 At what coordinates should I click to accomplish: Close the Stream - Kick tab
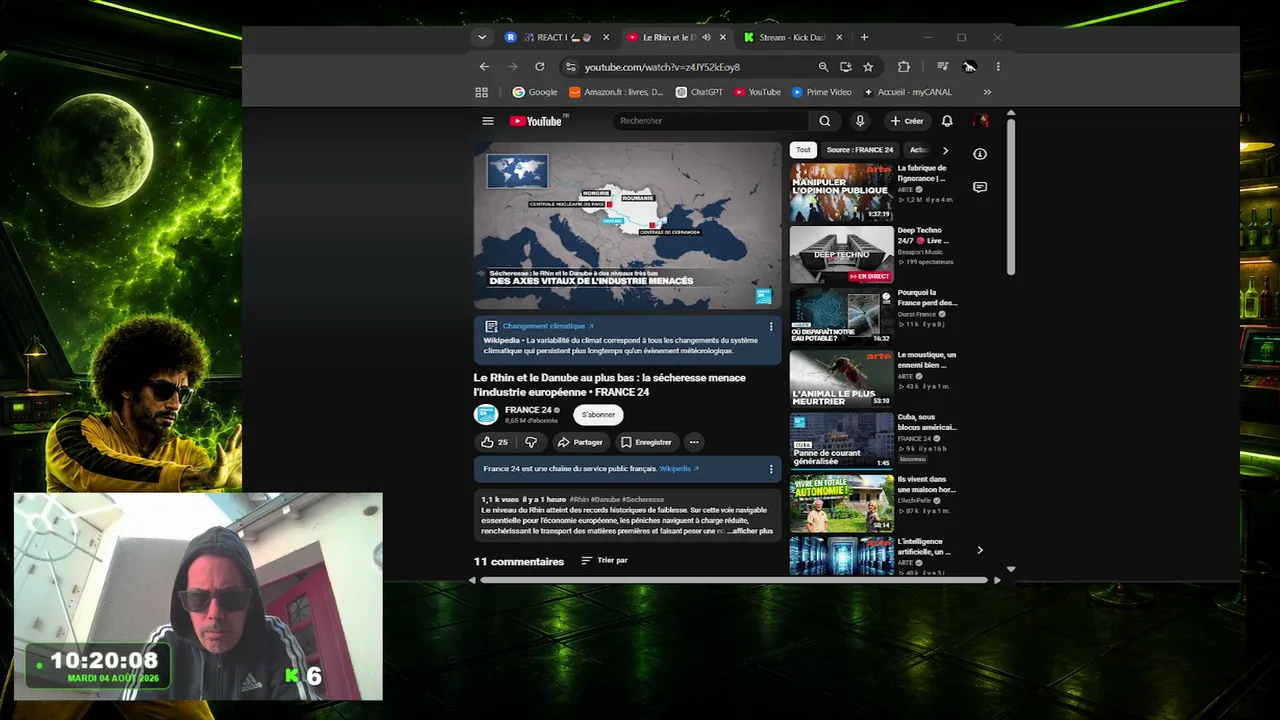[x=839, y=38]
